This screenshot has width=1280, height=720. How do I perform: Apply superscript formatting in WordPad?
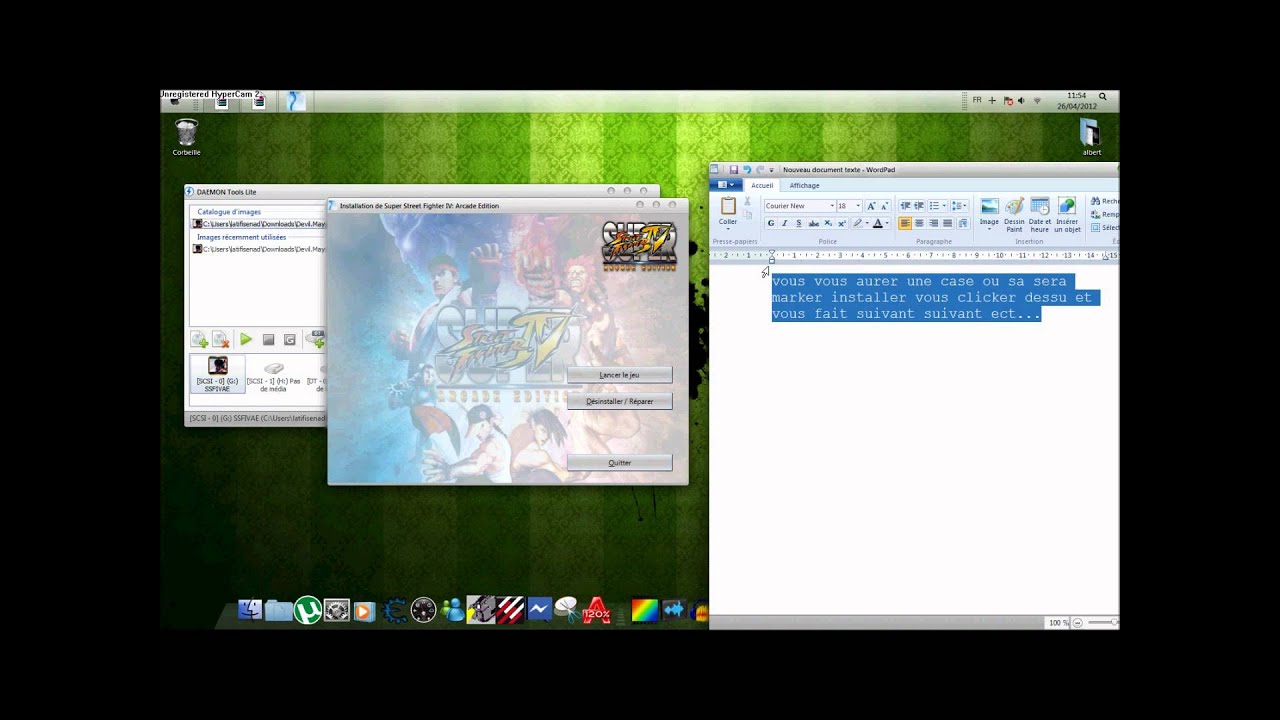[x=842, y=223]
